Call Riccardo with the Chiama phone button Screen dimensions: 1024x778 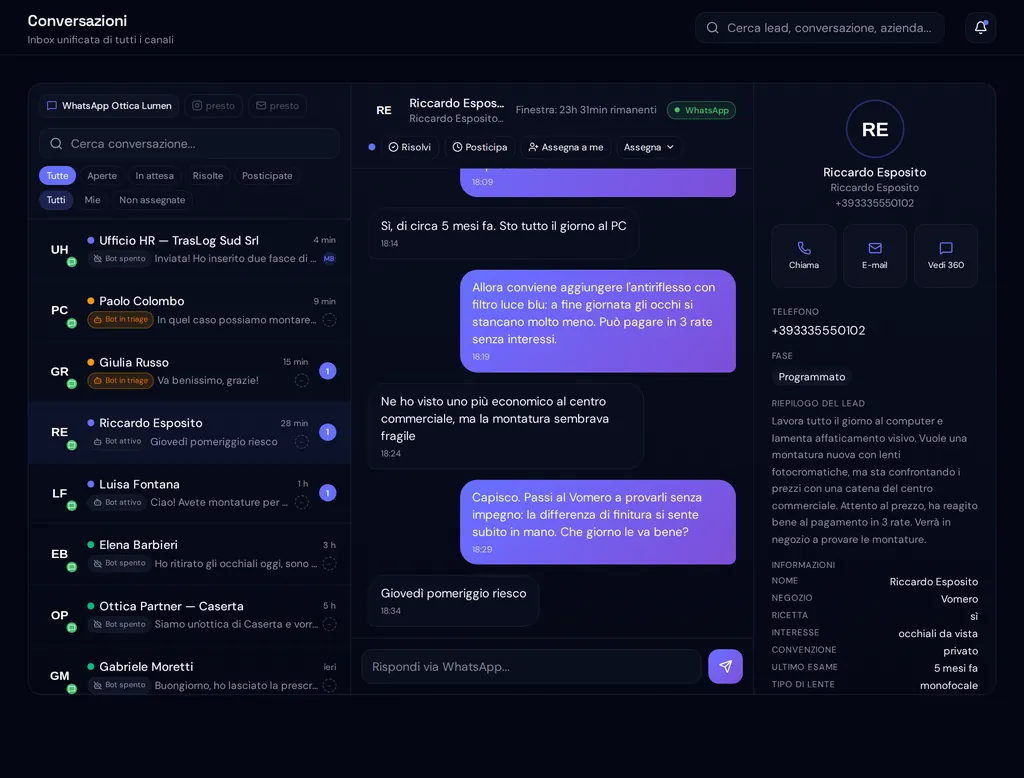tap(803, 256)
